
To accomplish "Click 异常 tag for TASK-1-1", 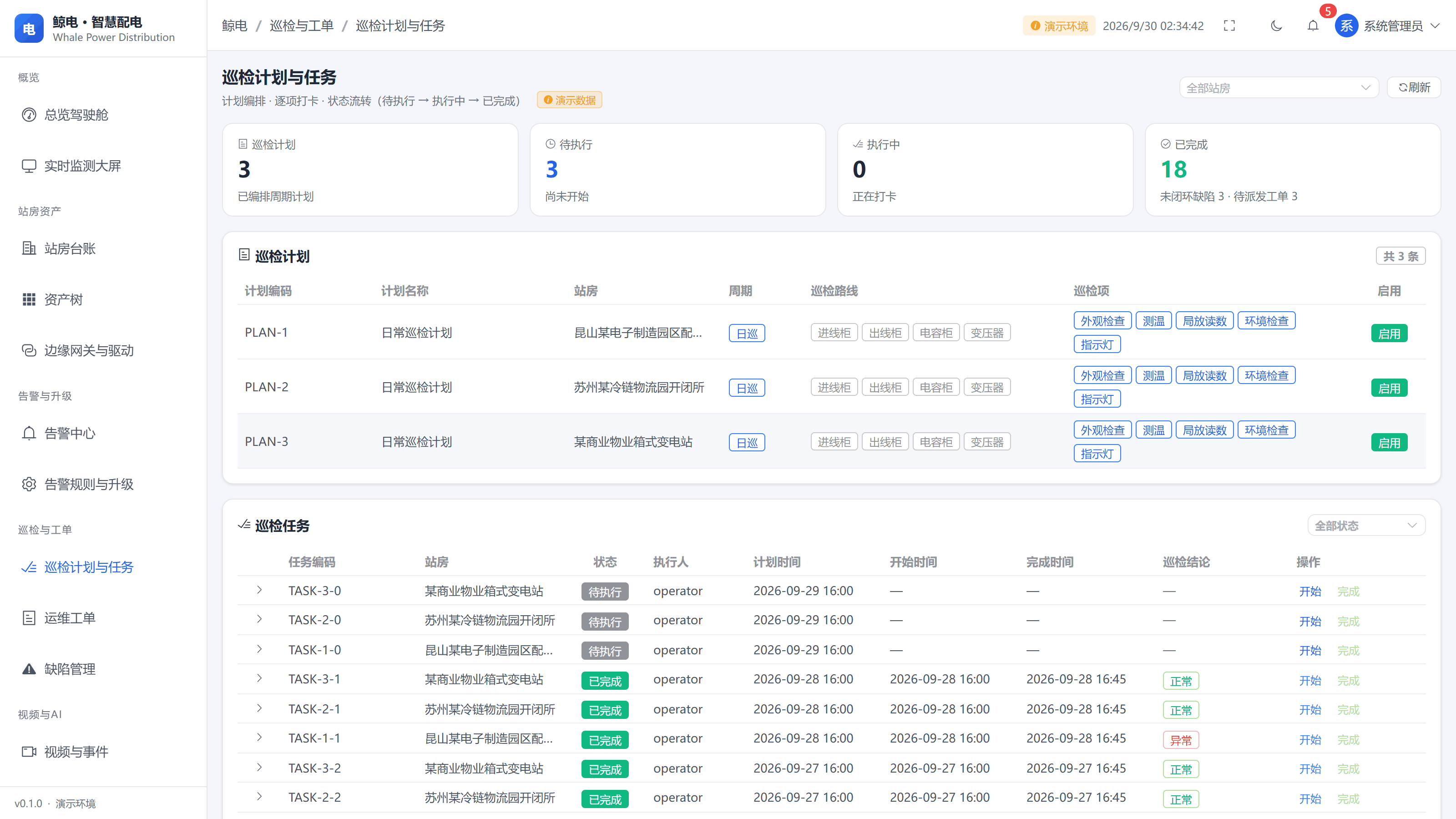I will click(x=1181, y=740).
